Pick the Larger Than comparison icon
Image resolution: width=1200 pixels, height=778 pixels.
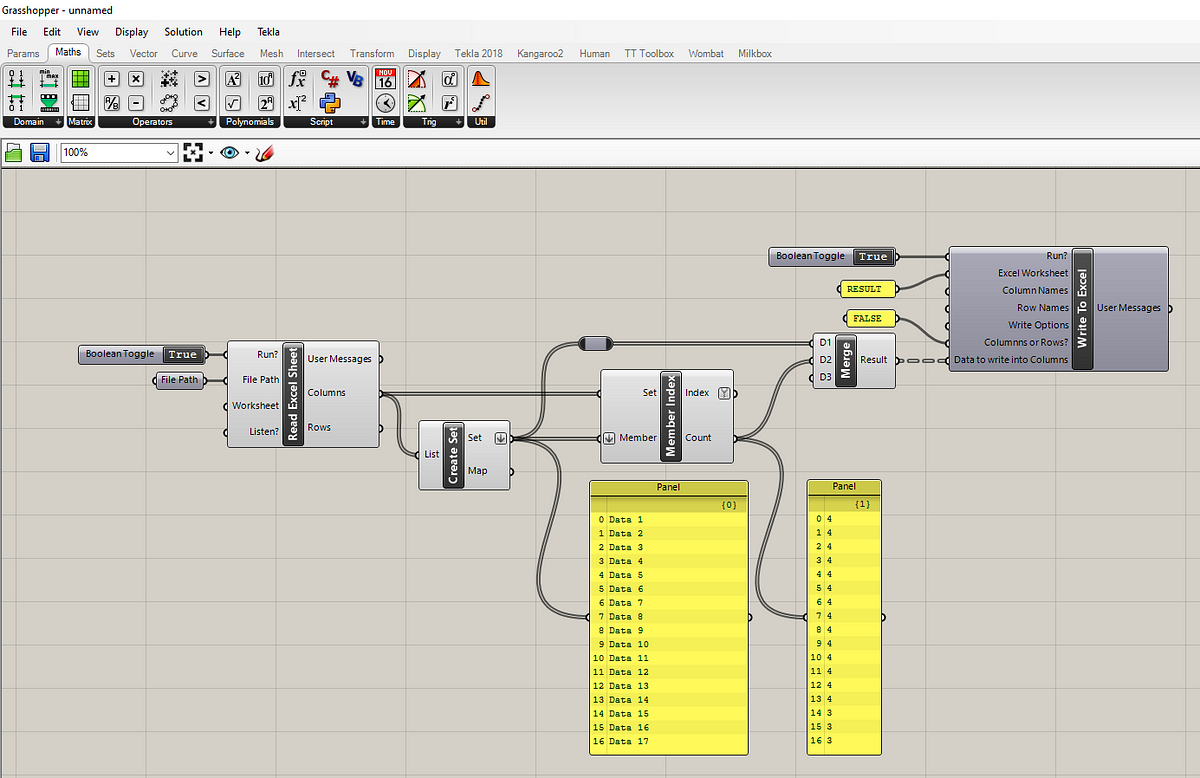tap(202, 78)
